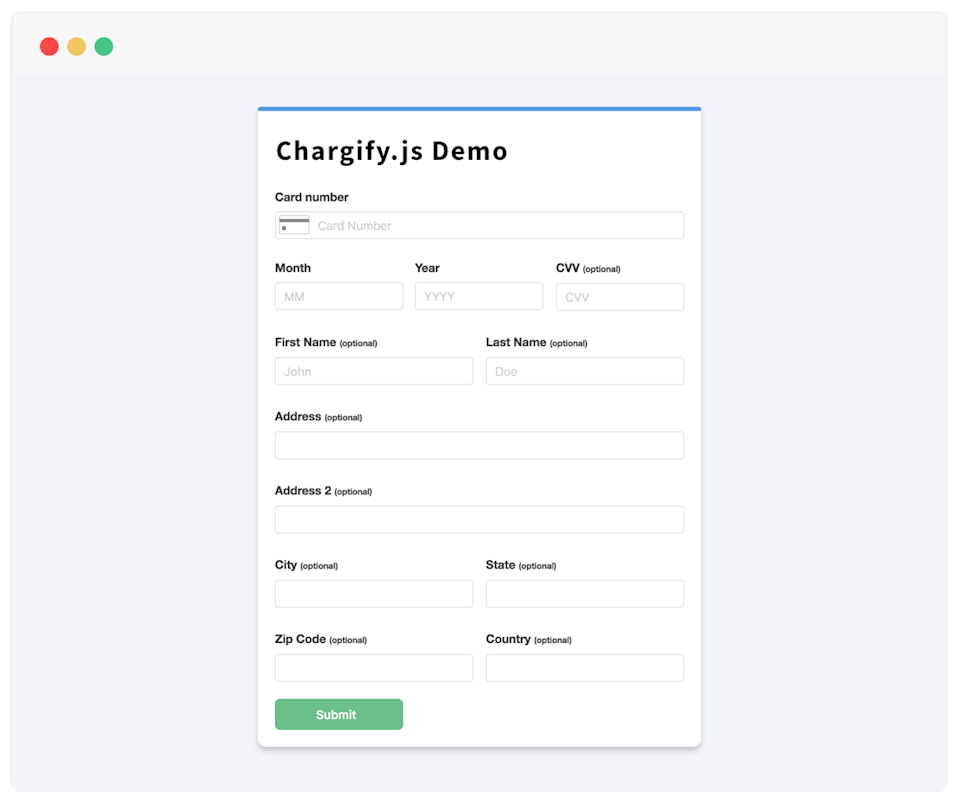The image size is (960, 805).
Task: Click the Address (optional) label
Action: 318,416
